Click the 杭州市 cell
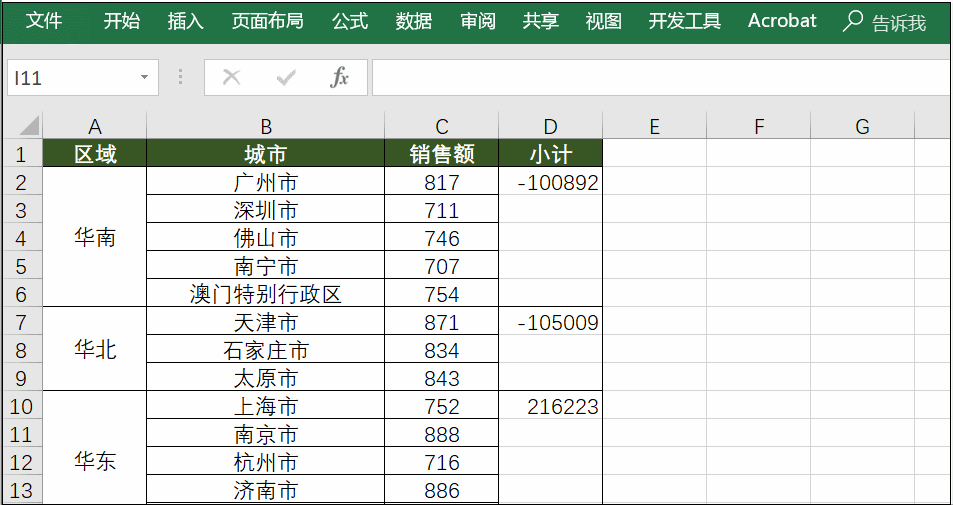Image resolution: width=953 pixels, height=505 pixels. pyautogui.click(x=266, y=462)
